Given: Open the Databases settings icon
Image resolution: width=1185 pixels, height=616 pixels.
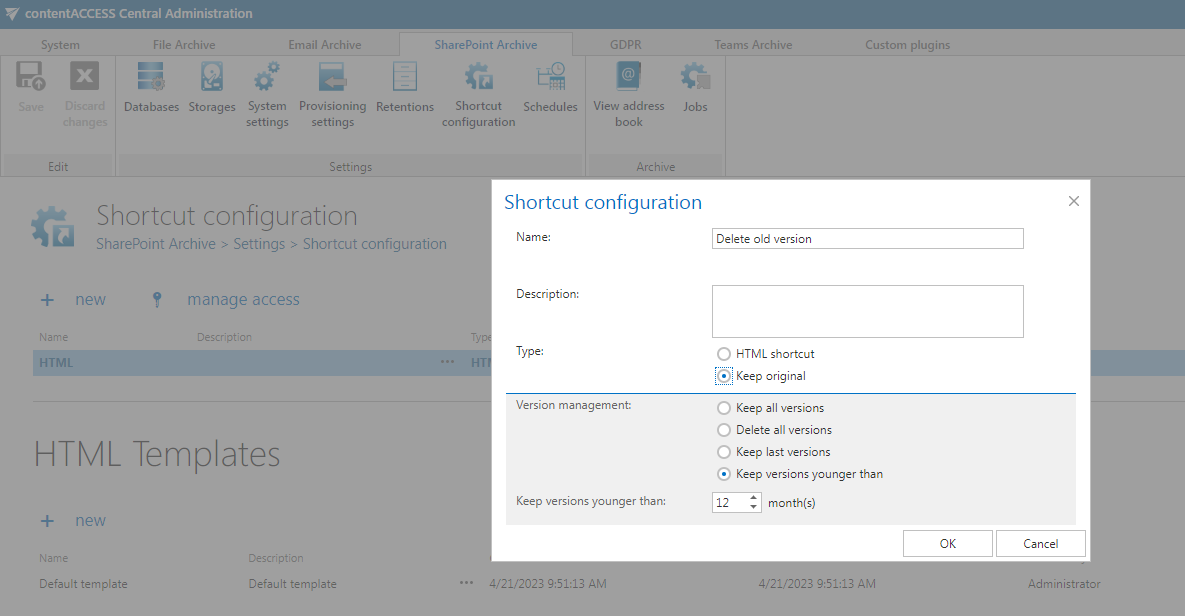Looking at the screenshot, I should pyautogui.click(x=151, y=88).
